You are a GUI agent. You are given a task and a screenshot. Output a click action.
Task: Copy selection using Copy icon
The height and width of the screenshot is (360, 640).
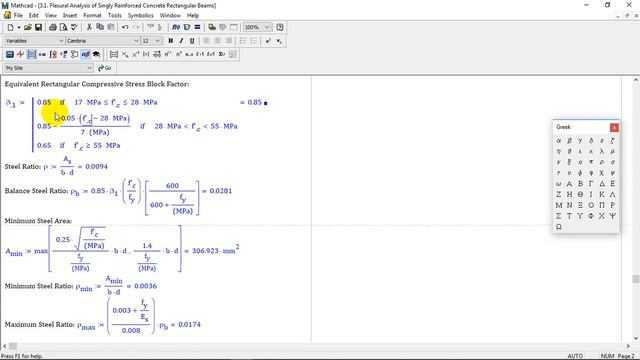[x=100, y=27]
